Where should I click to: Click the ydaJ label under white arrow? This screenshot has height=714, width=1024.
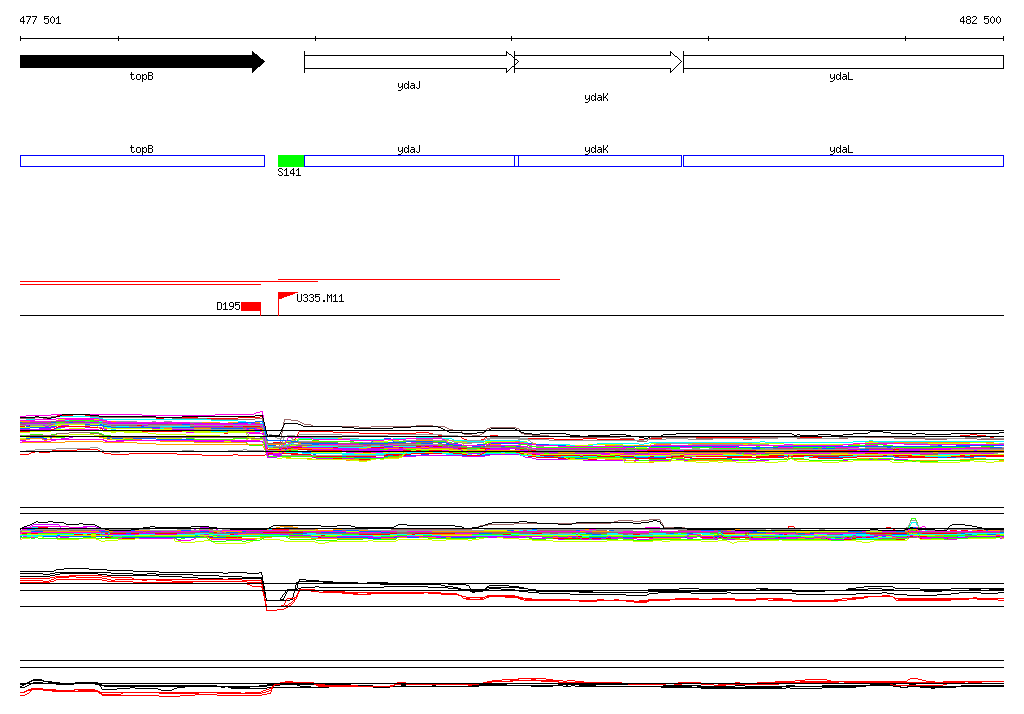tap(409, 86)
